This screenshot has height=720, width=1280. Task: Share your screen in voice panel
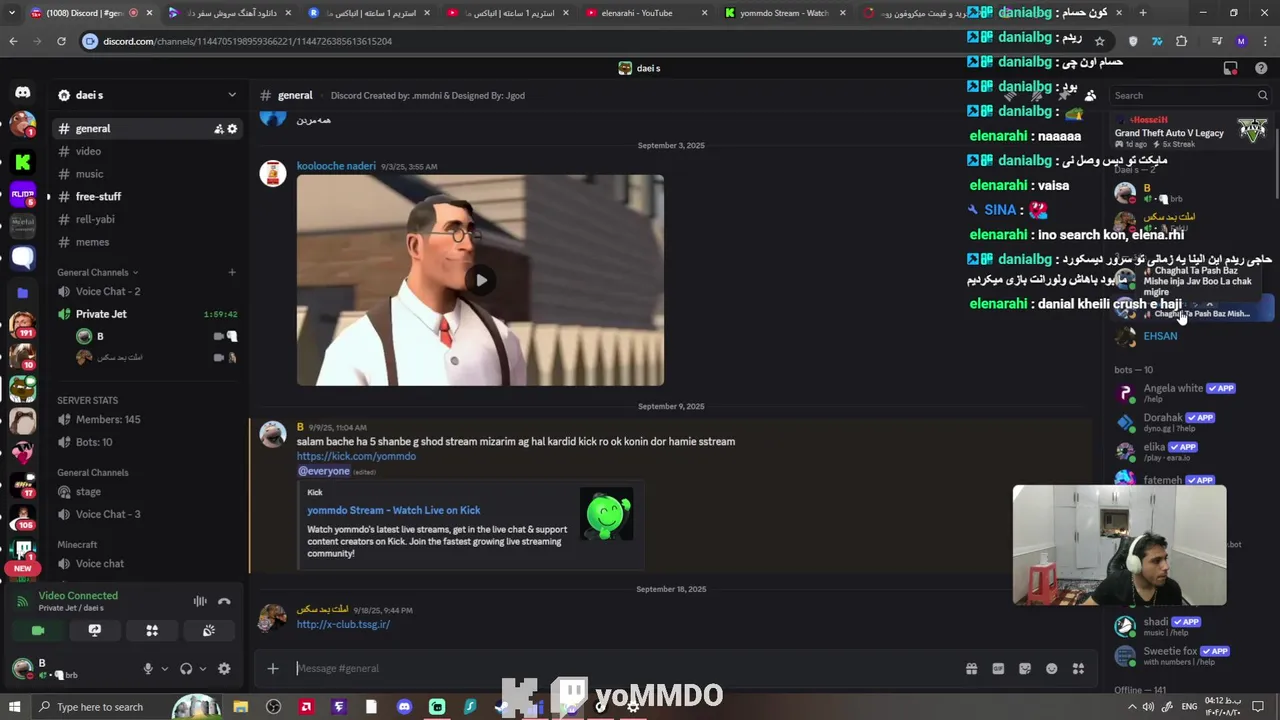coord(95,631)
